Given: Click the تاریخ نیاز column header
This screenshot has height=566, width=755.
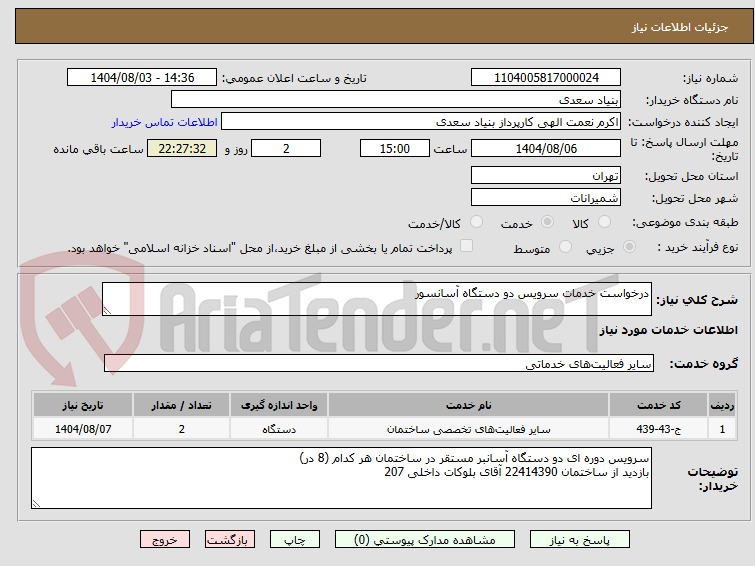Looking at the screenshot, I should tap(83, 405).
